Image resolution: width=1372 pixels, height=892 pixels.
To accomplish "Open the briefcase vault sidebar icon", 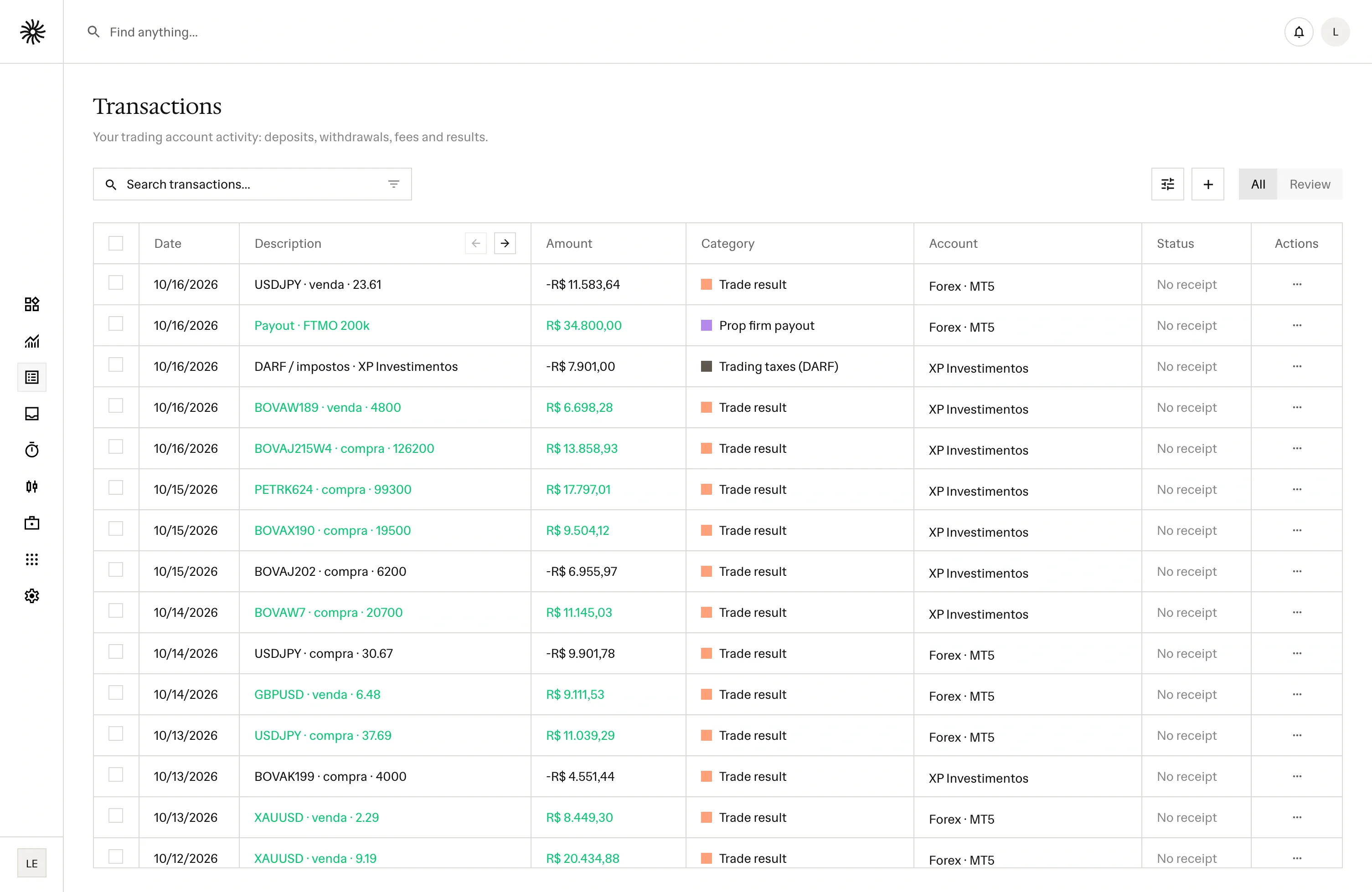I will (x=32, y=523).
